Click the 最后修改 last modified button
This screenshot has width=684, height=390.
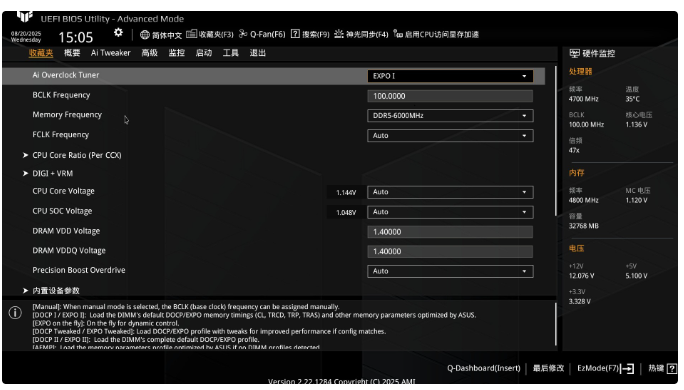tap(548, 369)
